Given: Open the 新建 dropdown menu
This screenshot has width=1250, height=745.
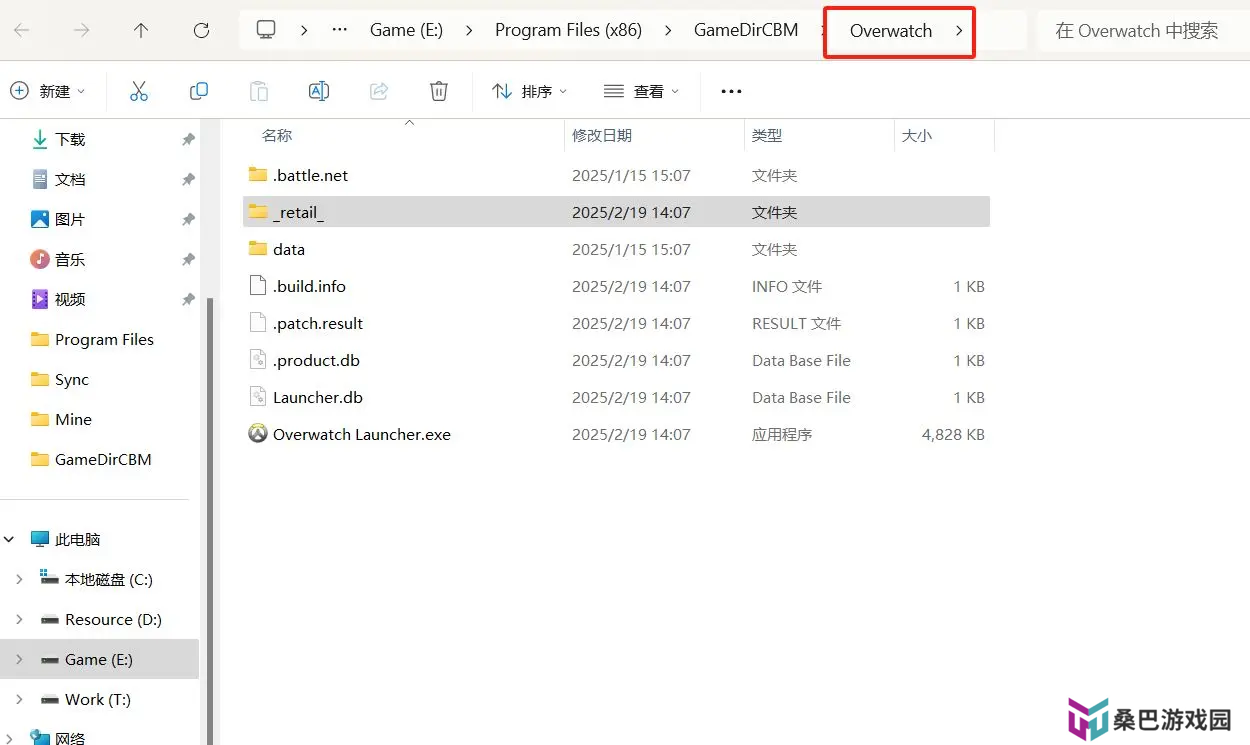Looking at the screenshot, I should (x=47, y=91).
